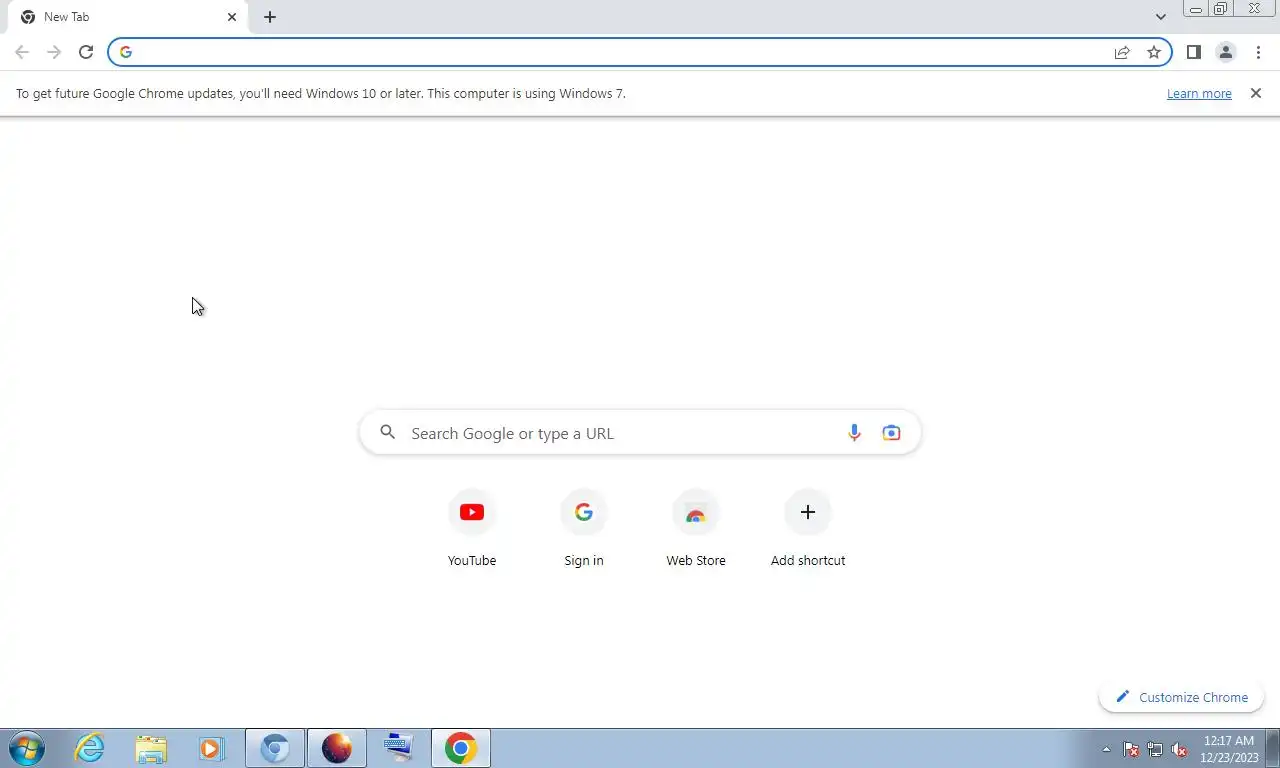This screenshot has width=1280, height=768.
Task: Switch to the Firefox taskbar button
Action: [x=337, y=748]
